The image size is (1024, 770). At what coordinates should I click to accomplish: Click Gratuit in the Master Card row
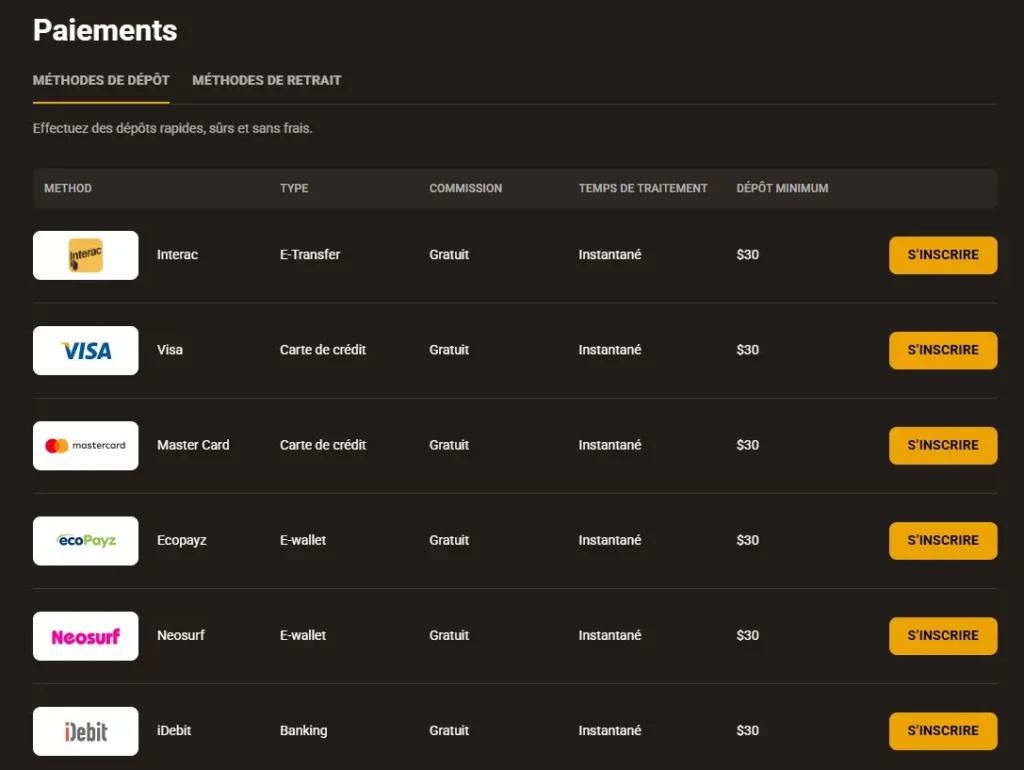click(449, 445)
